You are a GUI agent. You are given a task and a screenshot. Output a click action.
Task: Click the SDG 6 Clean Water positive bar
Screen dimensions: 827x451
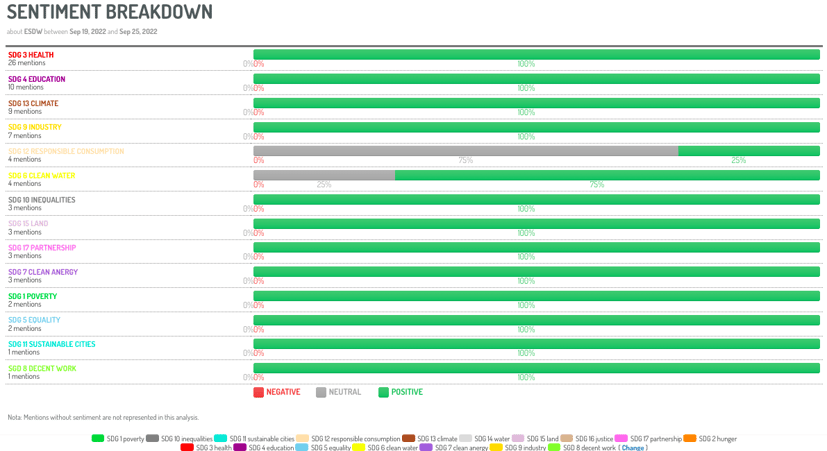[607, 175]
